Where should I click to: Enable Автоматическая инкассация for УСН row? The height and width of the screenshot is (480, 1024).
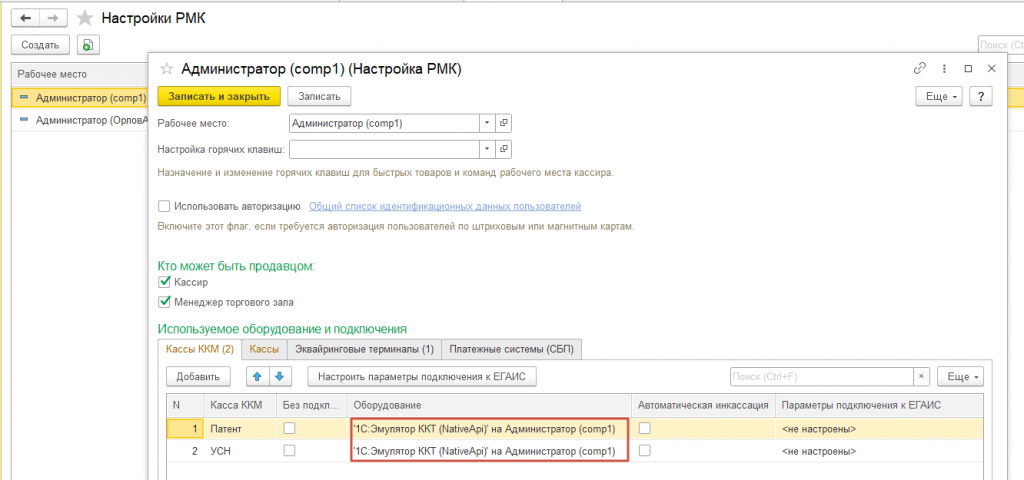coord(645,450)
